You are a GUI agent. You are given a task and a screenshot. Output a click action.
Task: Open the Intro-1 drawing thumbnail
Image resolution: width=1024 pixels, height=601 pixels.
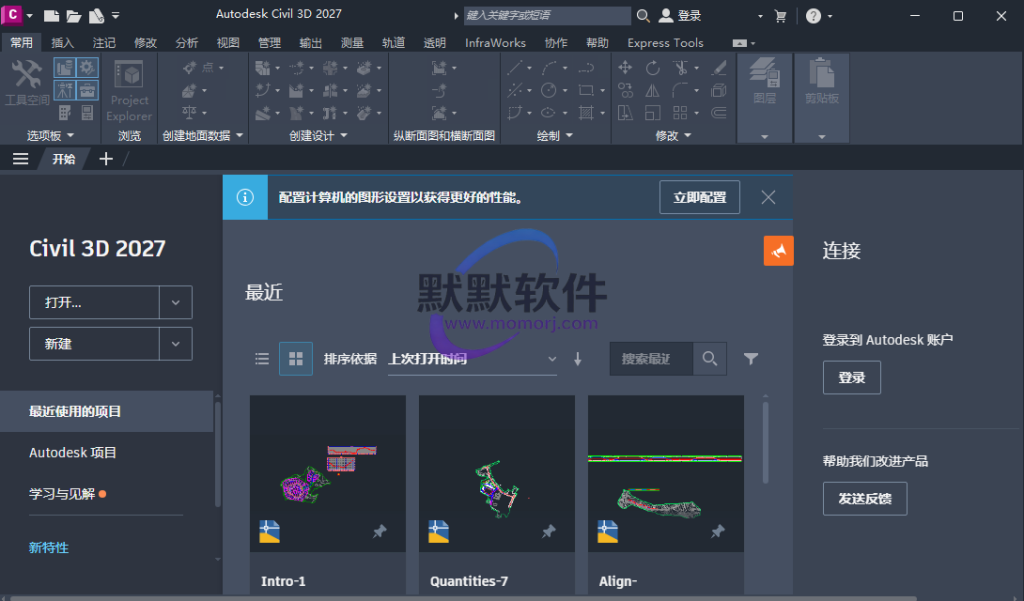point(328,473)
